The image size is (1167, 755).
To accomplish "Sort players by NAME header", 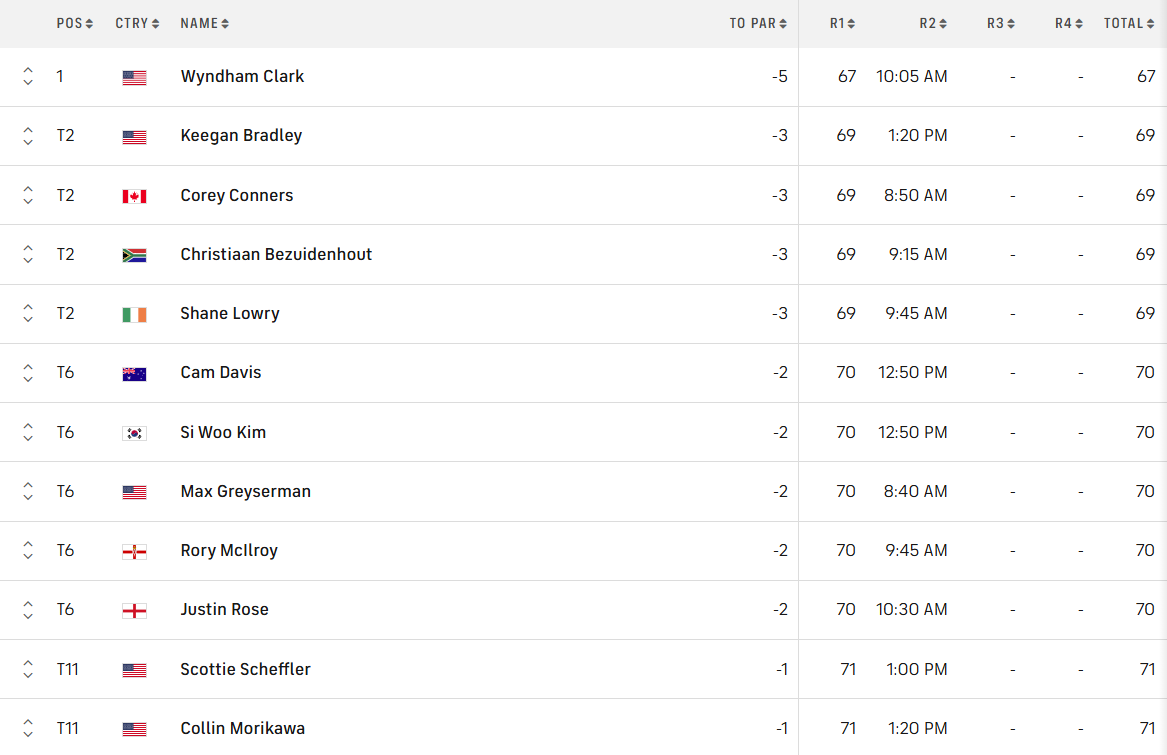I will [204, 23].
